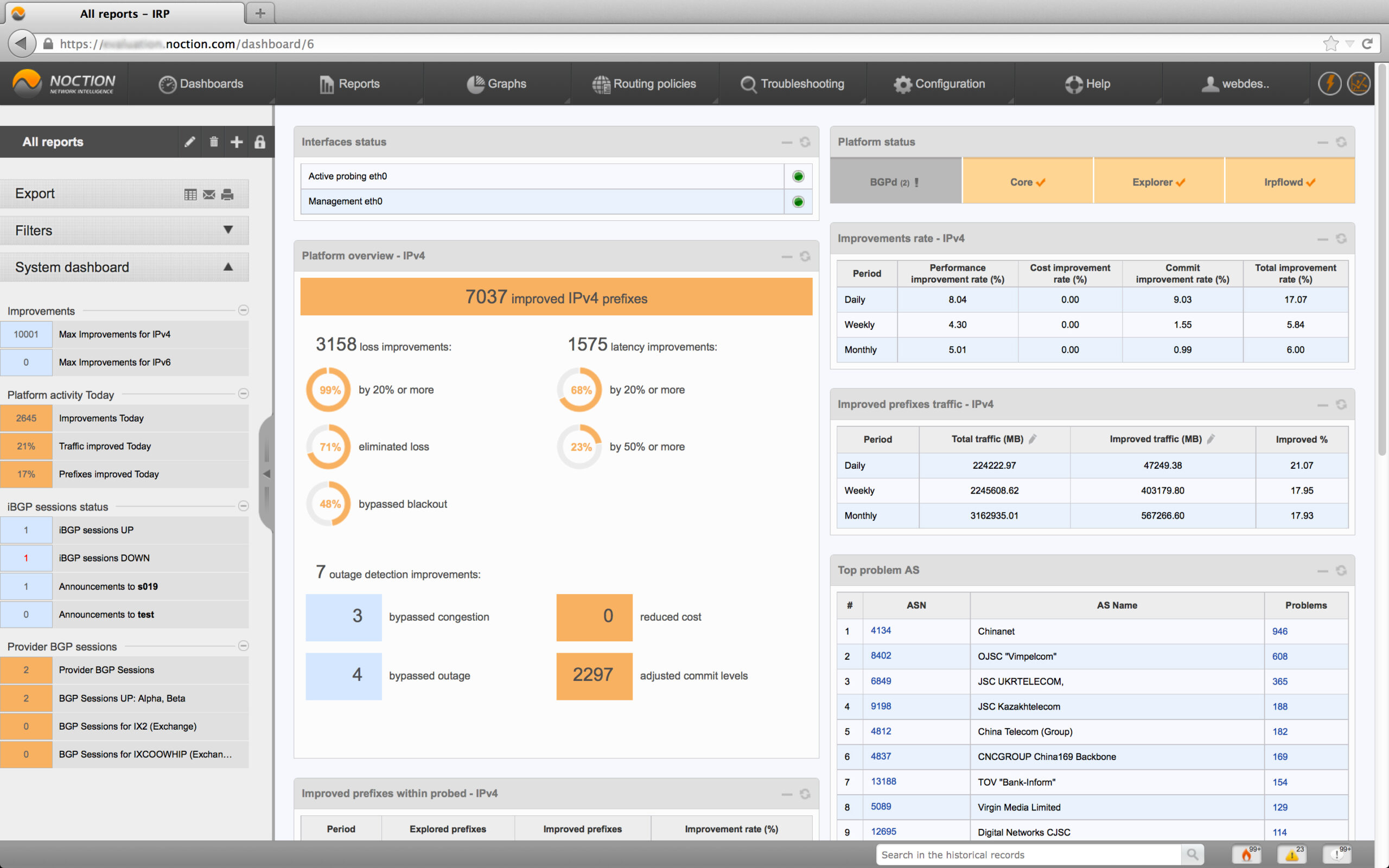Collapse the Improvements sidebar section

244,310
